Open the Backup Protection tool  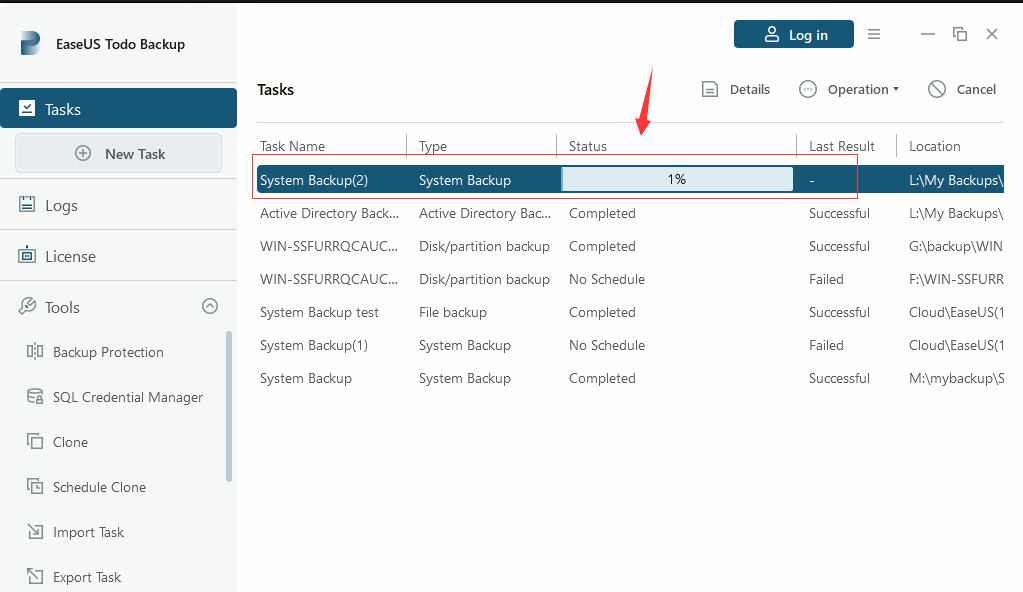[108, 352]
